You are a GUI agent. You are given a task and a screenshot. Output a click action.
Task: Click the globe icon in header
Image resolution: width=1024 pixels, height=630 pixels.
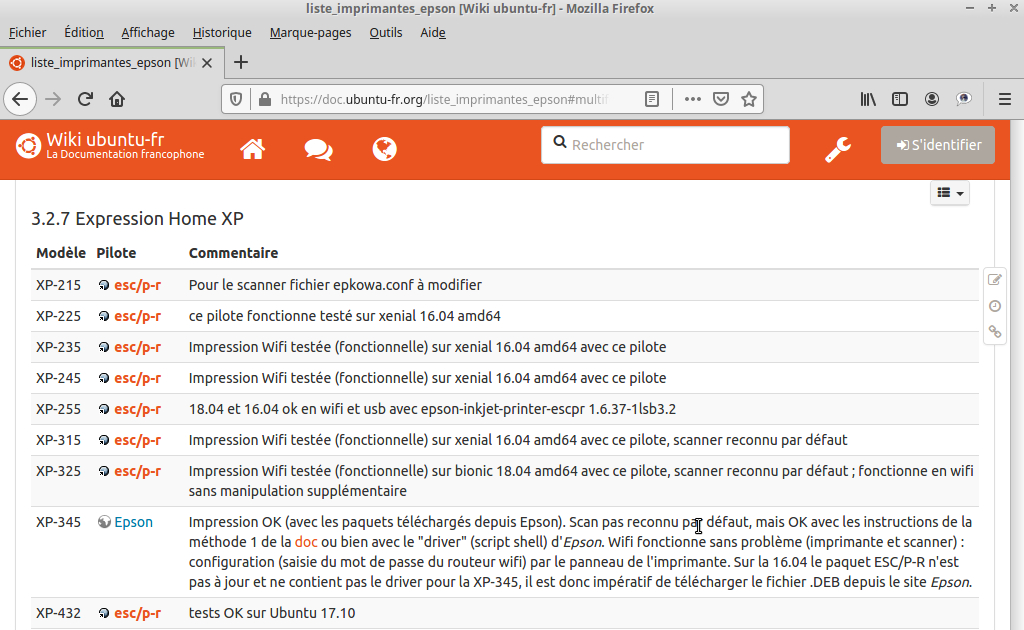(385, 149)
